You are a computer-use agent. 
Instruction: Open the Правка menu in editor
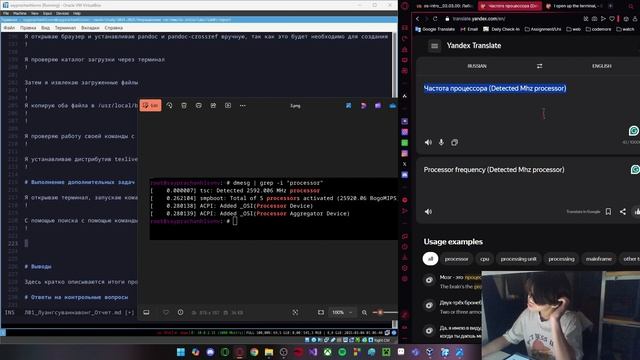pyautogui.click(x=28, y=28)
